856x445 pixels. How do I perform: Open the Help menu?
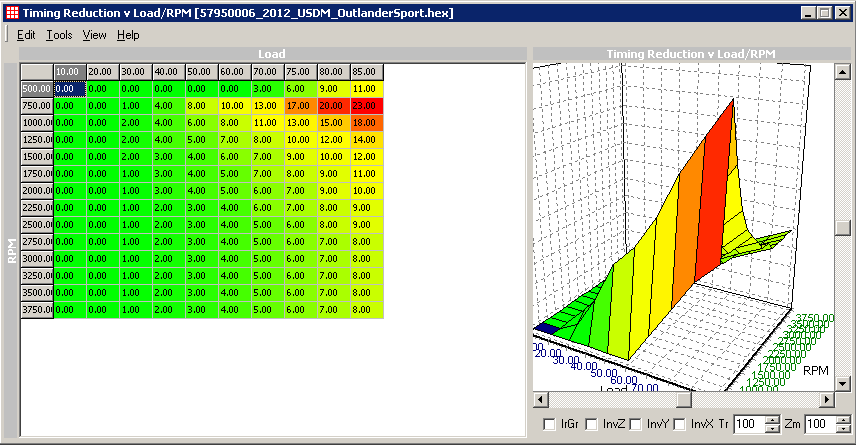click(128, 35)
